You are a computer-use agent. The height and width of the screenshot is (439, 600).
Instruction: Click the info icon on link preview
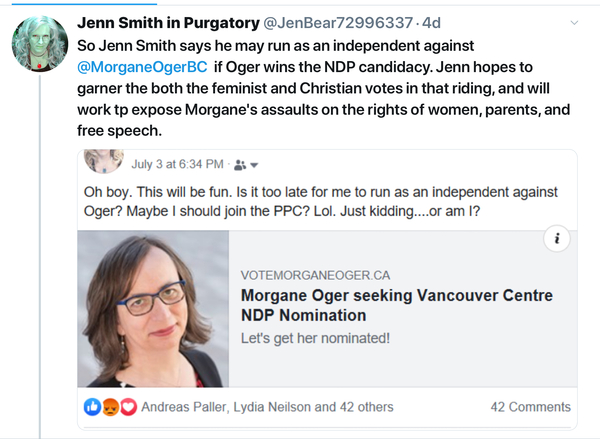[556, 239]
